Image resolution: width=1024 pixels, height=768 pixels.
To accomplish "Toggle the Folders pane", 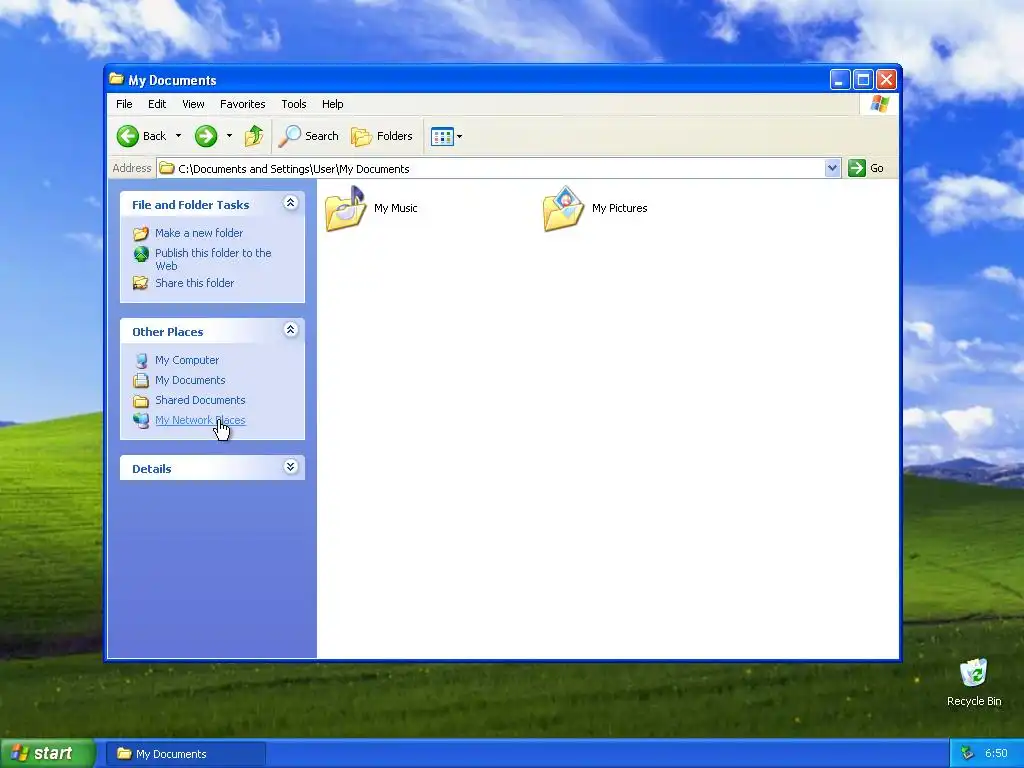I will tap(382, 136).
